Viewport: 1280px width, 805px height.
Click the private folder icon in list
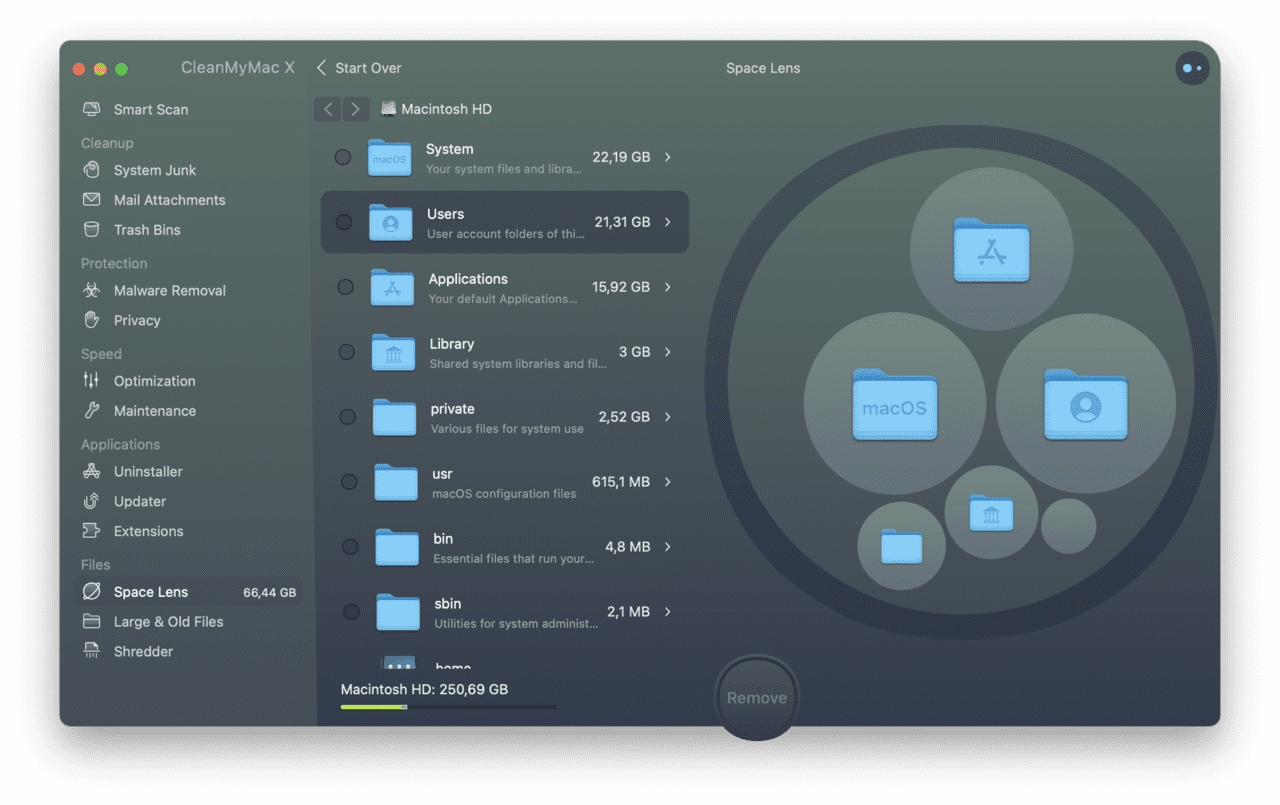tap(394, 417)
